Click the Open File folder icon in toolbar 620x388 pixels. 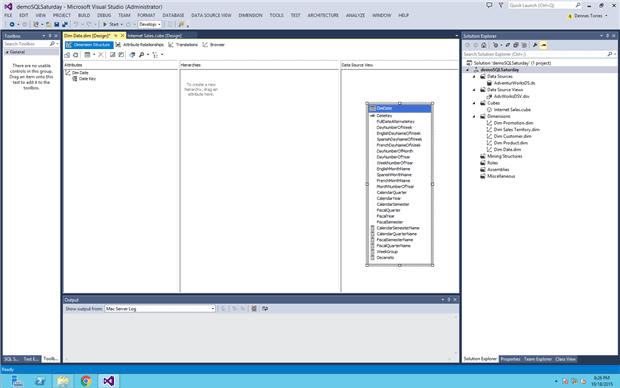48,25
